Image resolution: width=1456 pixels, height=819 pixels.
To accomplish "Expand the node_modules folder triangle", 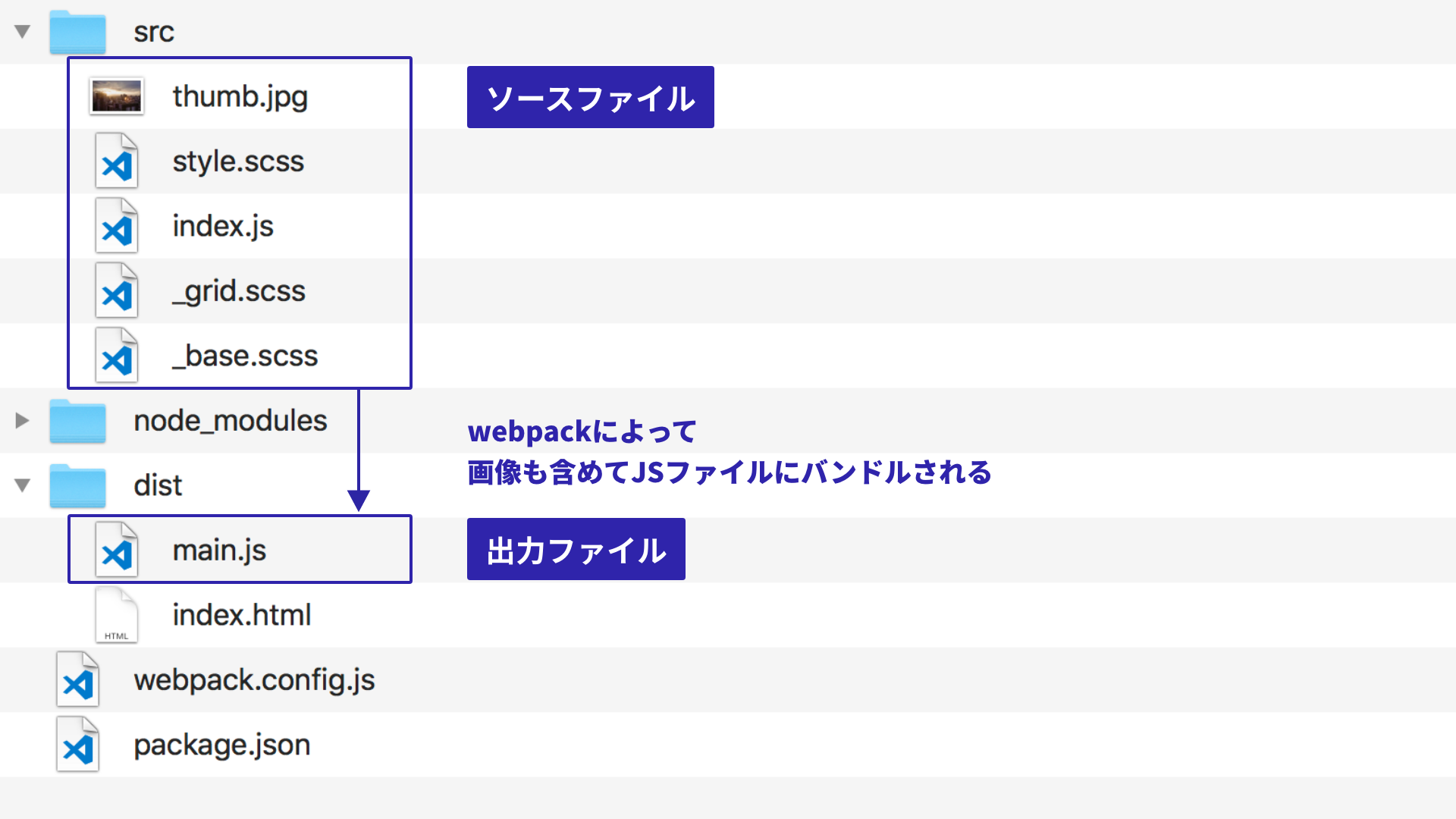I will point(22,420).
